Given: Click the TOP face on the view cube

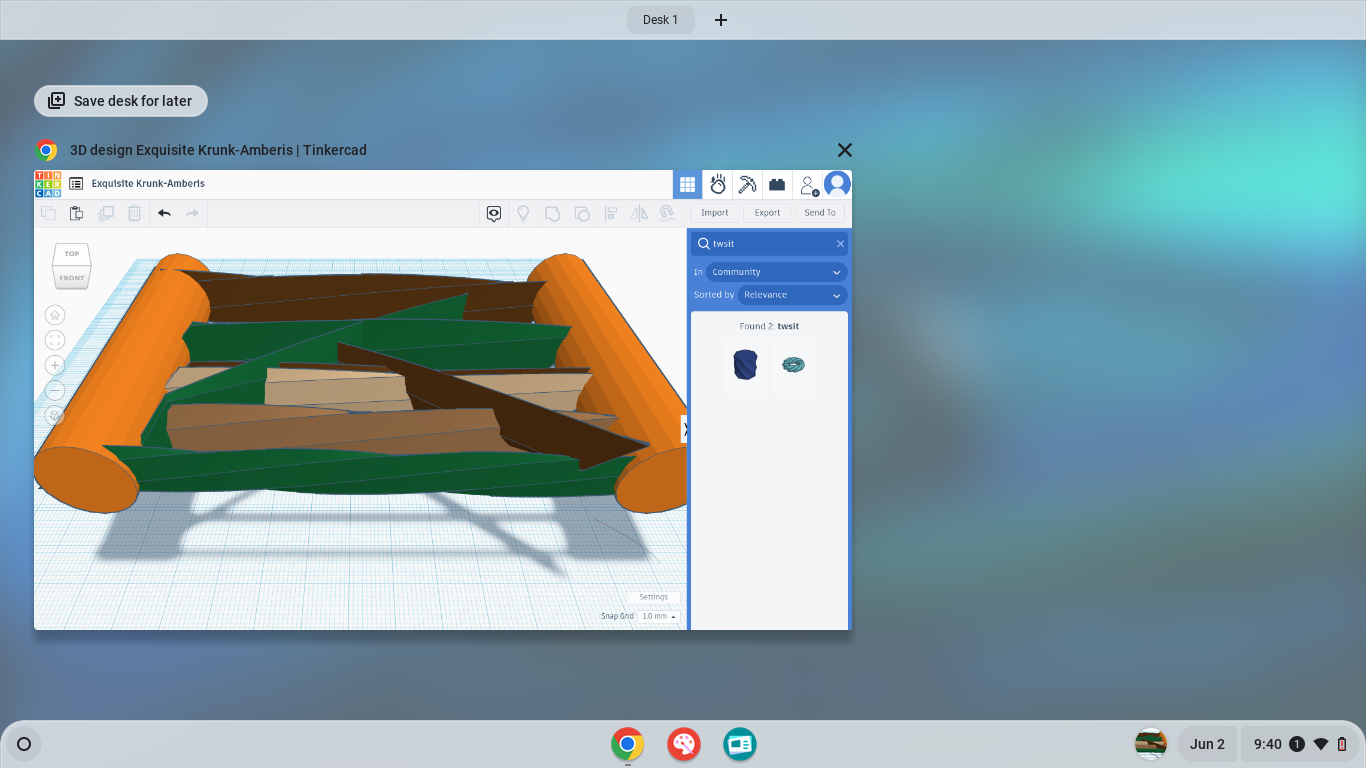Looking at the screenshot, I should click(x=70, y=253).
